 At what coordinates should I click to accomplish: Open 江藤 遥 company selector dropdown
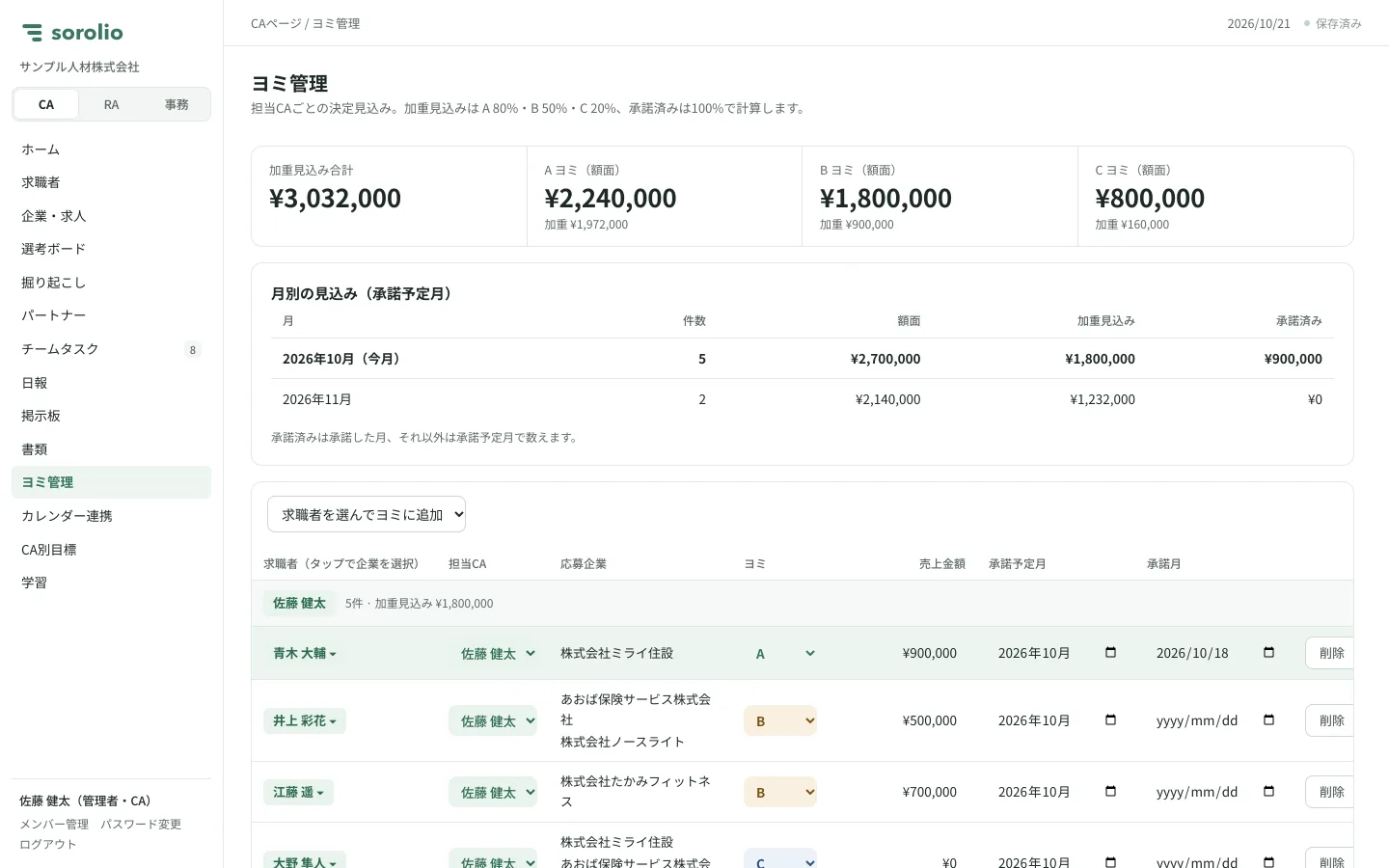pos(298,792)
